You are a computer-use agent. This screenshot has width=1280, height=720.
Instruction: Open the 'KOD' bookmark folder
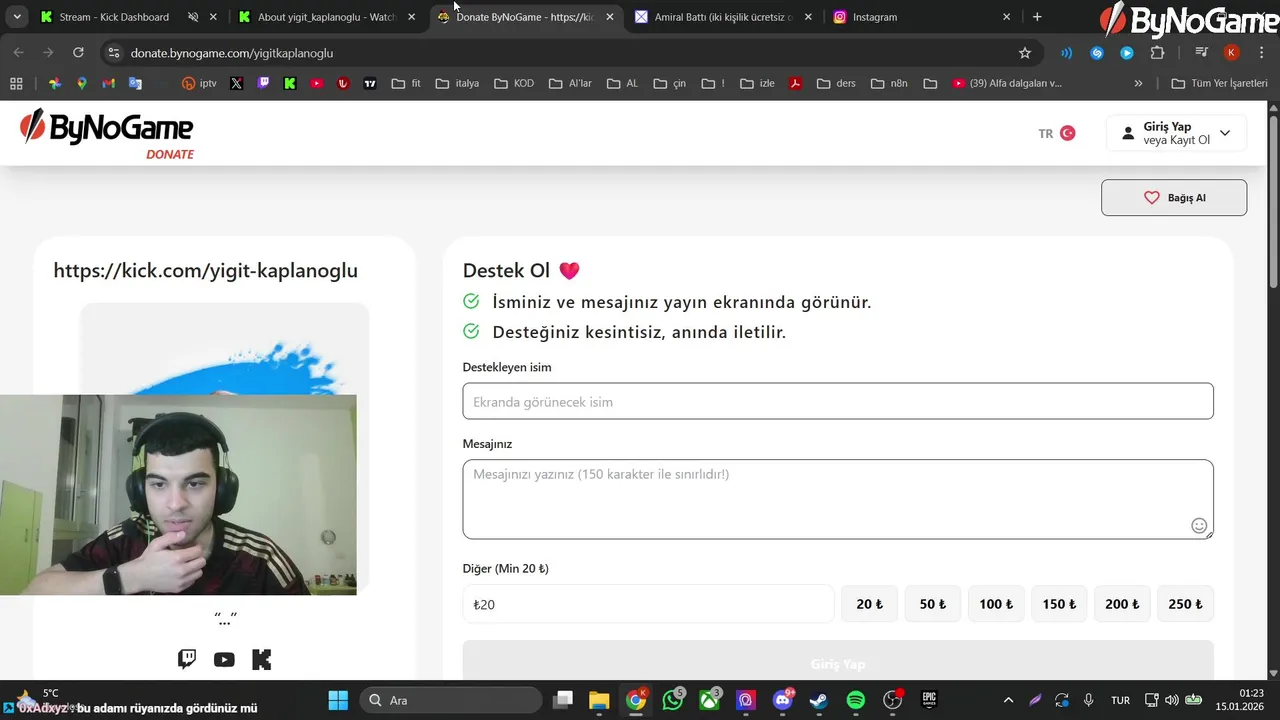514,84
